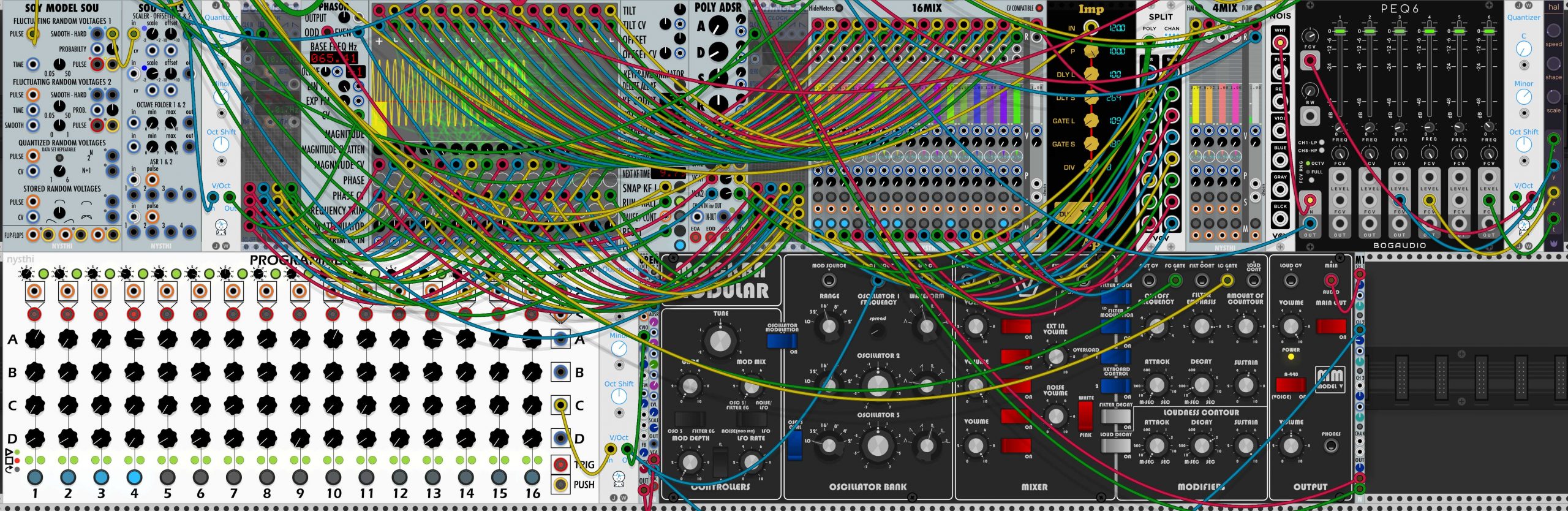
Task: Click the TRIG input jack on Programmer
Action: point(560,464)
